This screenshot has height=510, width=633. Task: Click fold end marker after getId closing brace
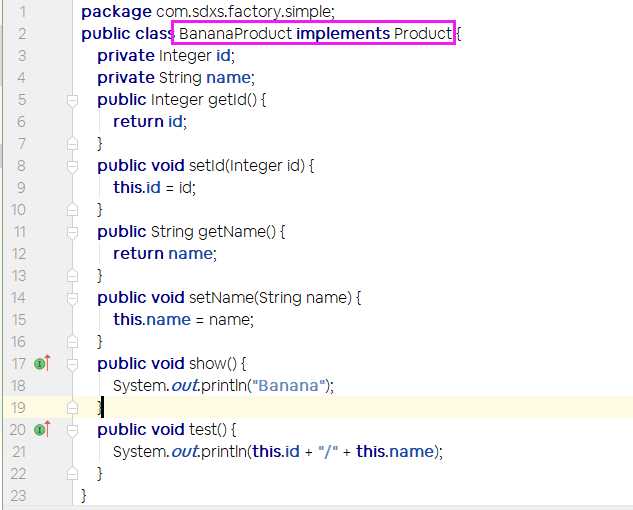(x=72, y=143)
